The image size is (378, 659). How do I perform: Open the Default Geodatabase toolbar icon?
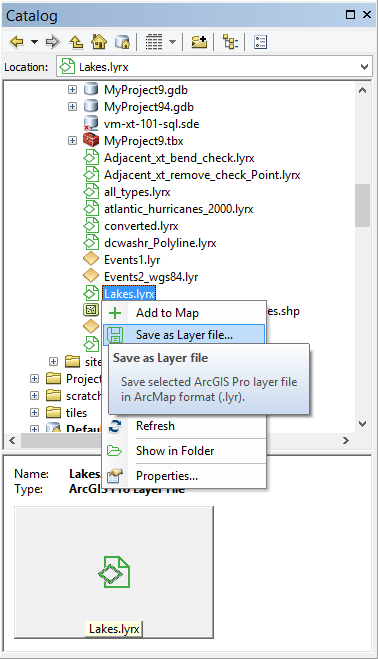[x=123, y=42]
